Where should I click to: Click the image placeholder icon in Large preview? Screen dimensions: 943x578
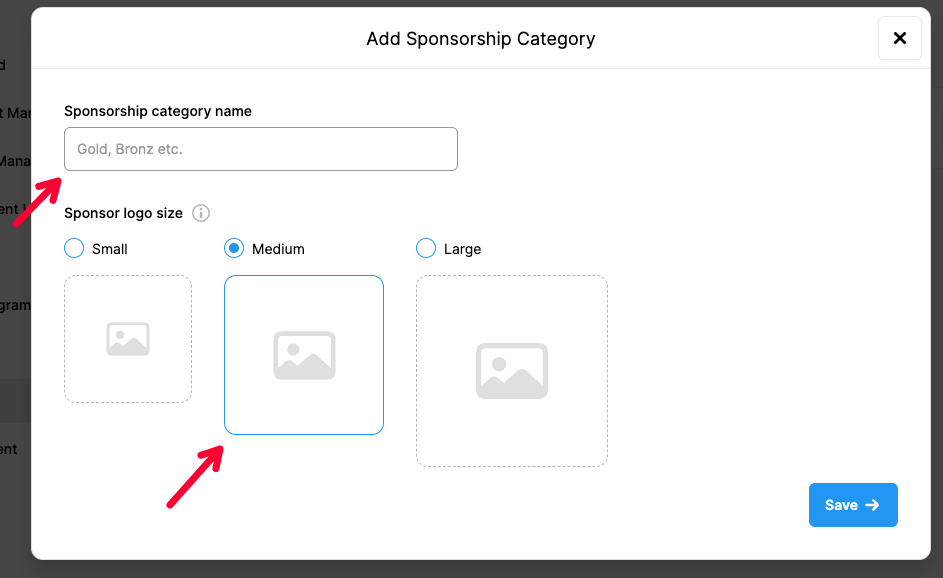point(511,370)
